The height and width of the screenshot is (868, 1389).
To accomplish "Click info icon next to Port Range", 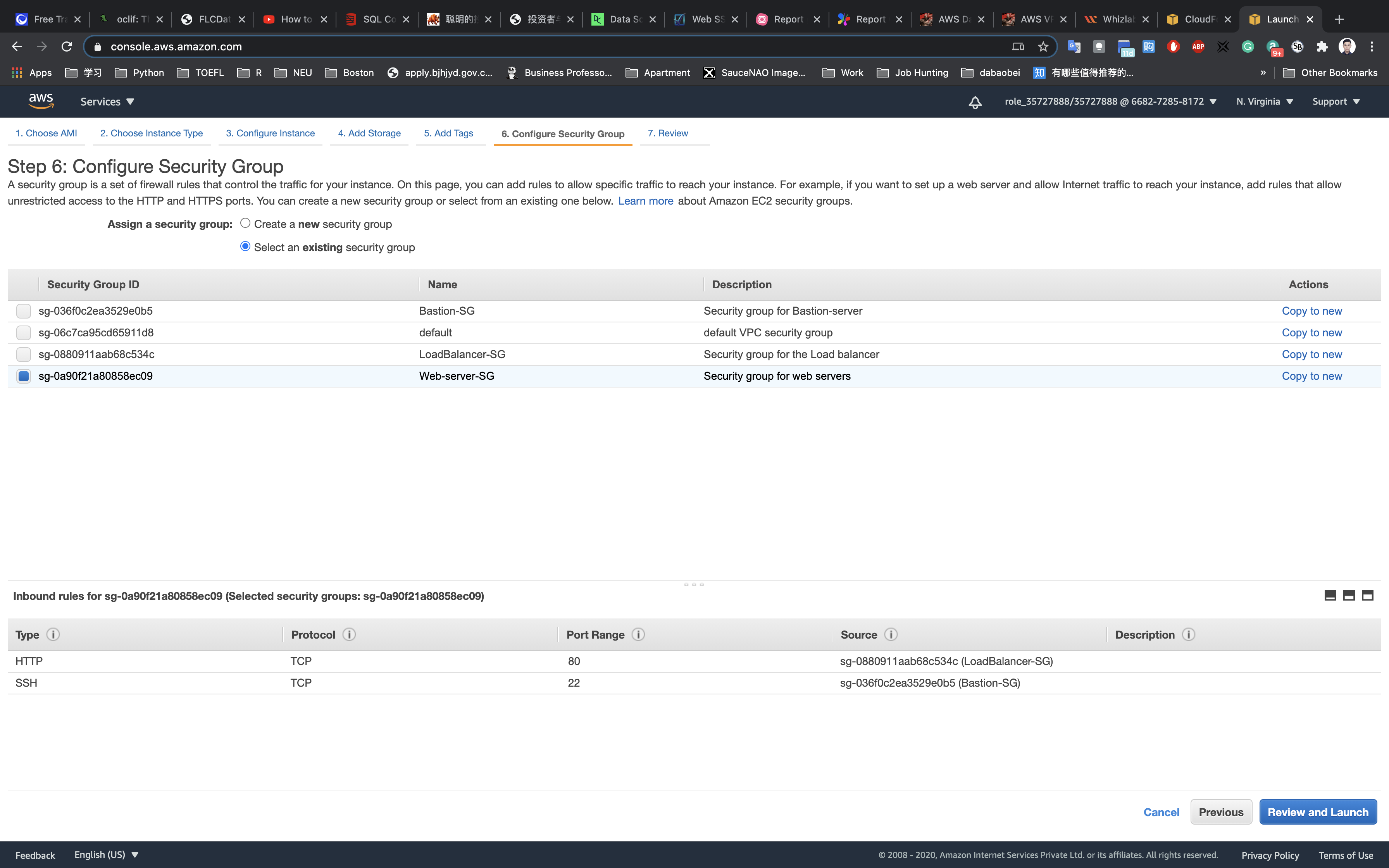I will [x=638, y=634].
